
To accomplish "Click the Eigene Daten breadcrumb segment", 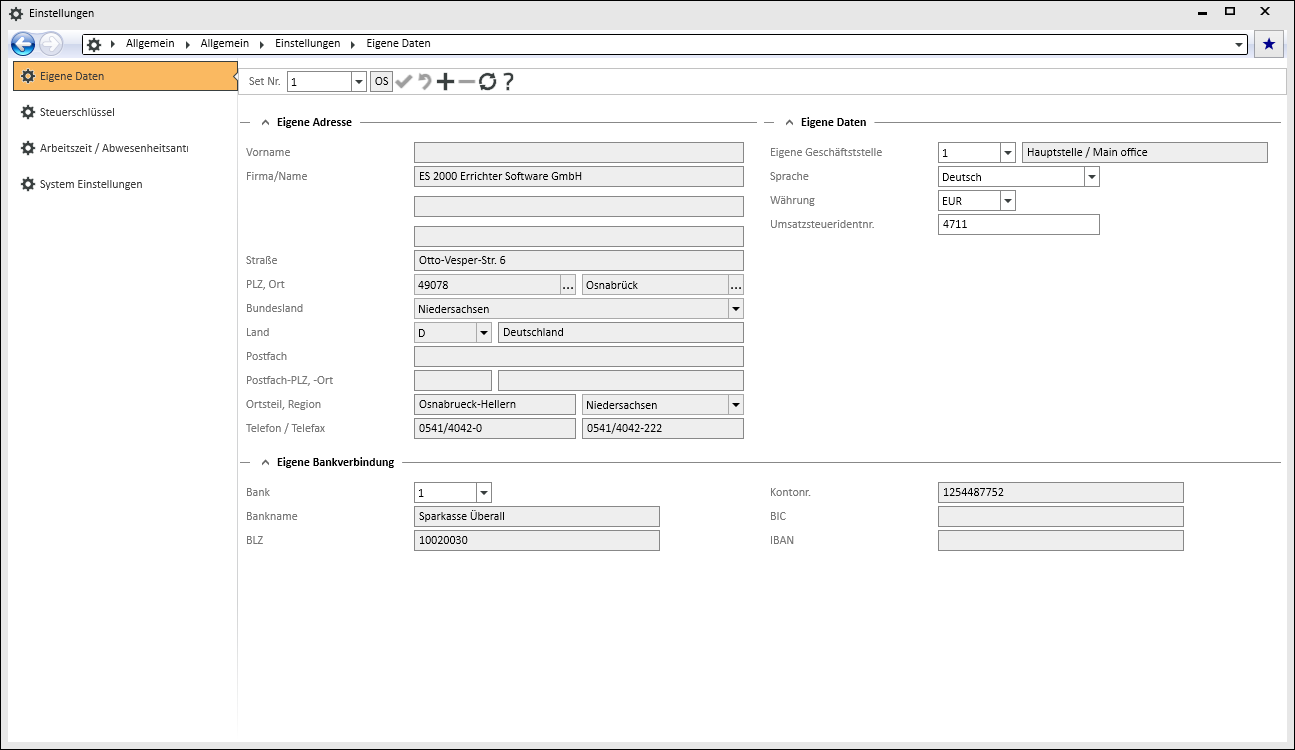I will click(x=398, y=44).
